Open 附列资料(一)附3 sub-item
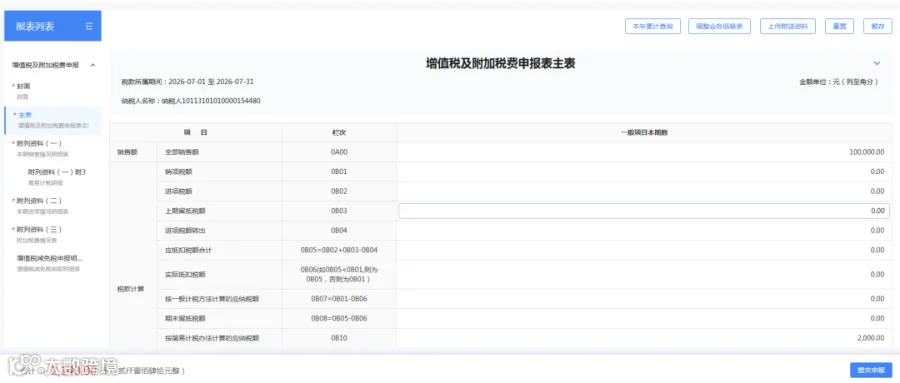The height and width of the screenshot is (383, 900). 56,177
